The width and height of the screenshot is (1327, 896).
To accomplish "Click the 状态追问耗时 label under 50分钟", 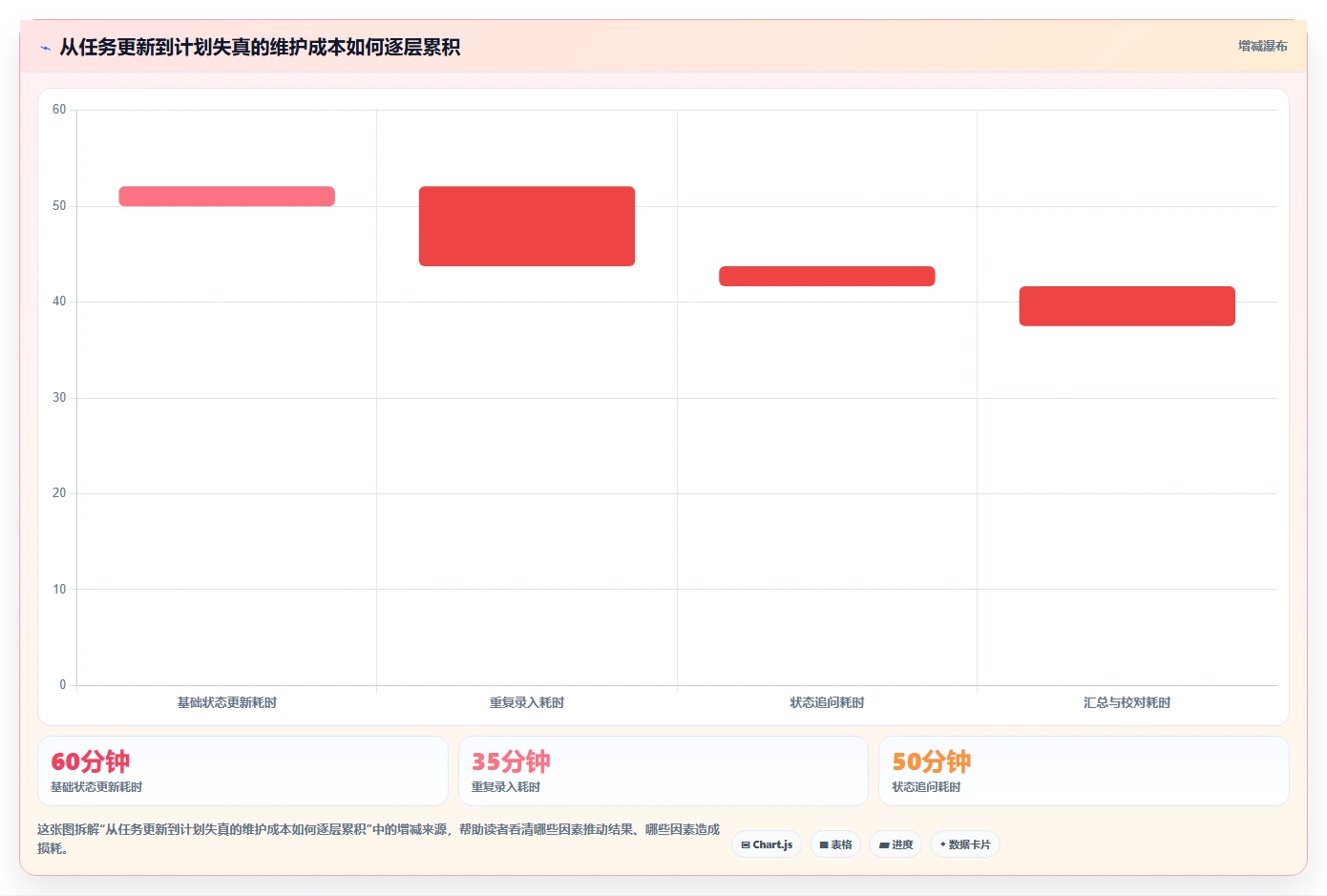I will point(926,787).
